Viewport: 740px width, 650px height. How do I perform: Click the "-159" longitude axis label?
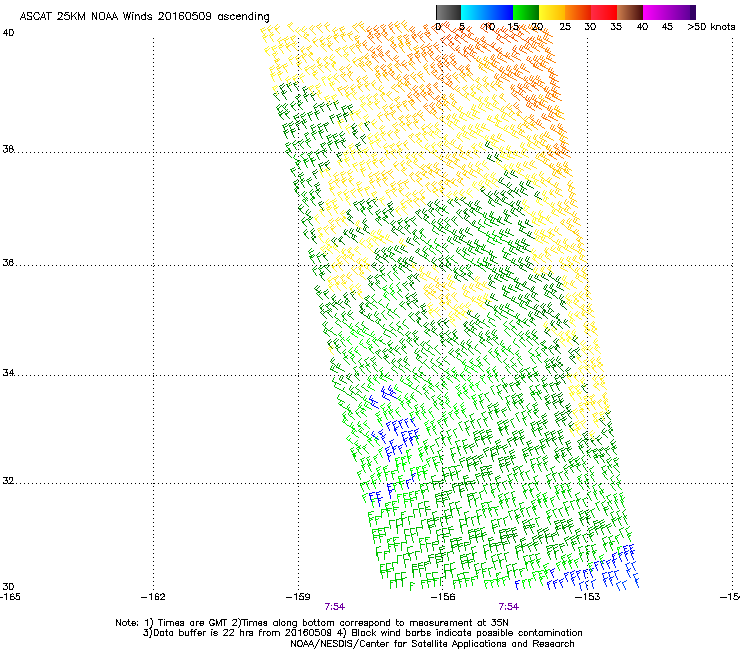(x=298, y=597)
